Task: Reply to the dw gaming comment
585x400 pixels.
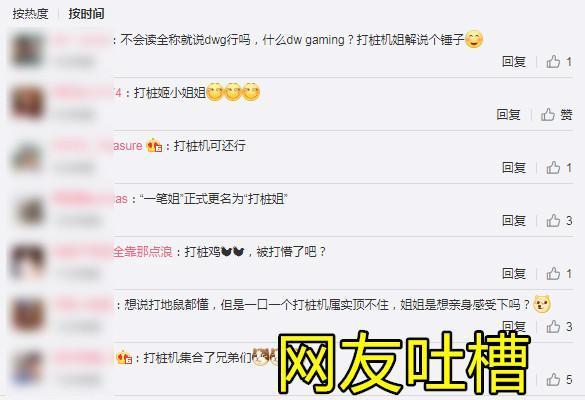Action: click(514, 62)
